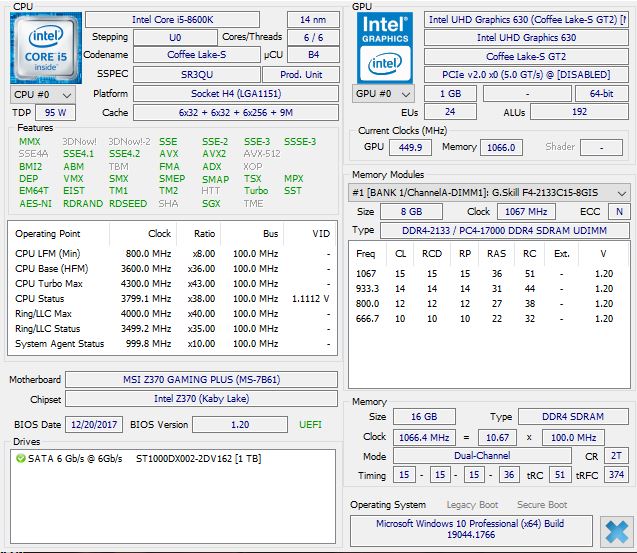
Task: Click the 64-bit bus width field
Action: (x=602, y=94)
